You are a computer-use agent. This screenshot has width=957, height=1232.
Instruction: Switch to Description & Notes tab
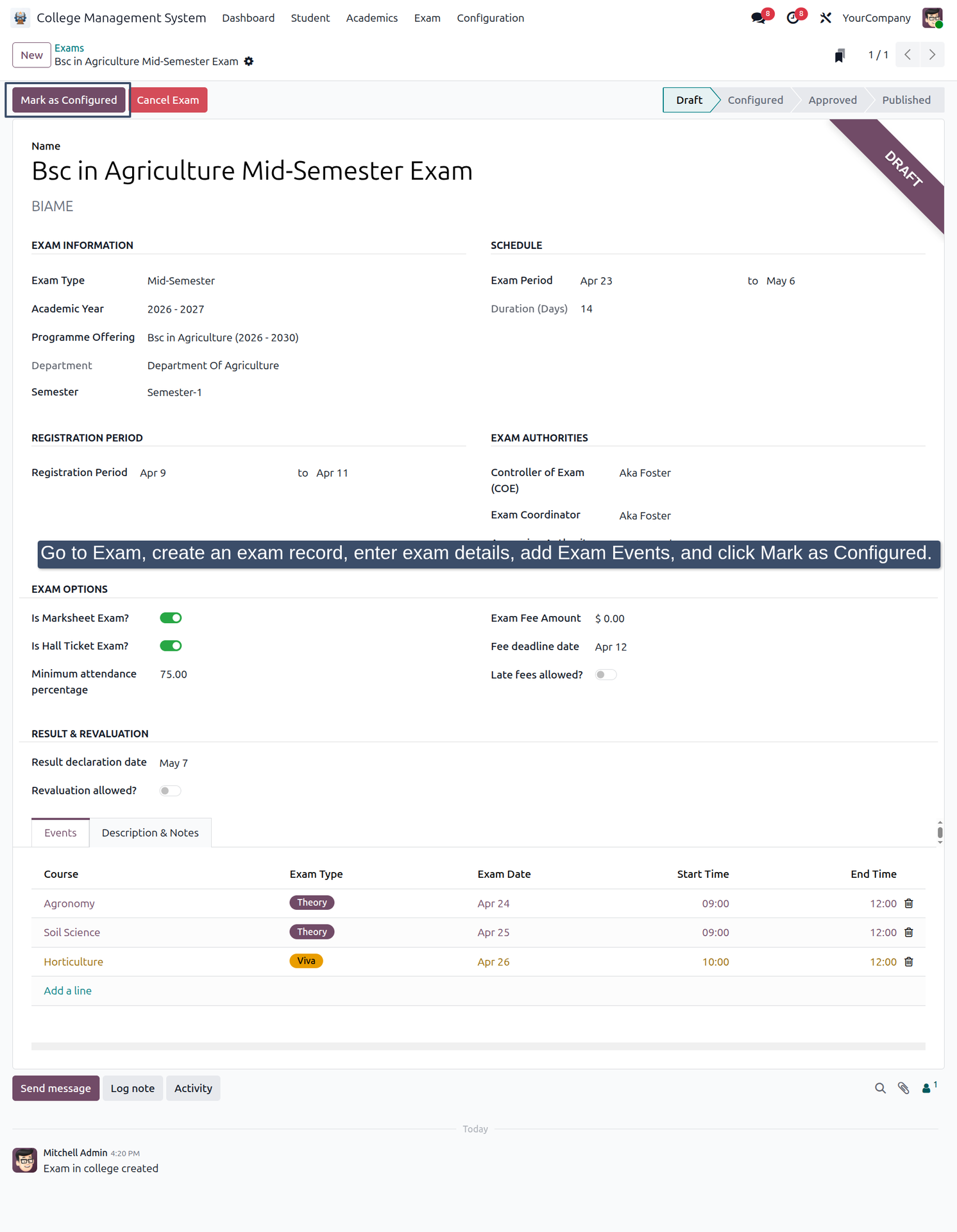click(150, 833)
